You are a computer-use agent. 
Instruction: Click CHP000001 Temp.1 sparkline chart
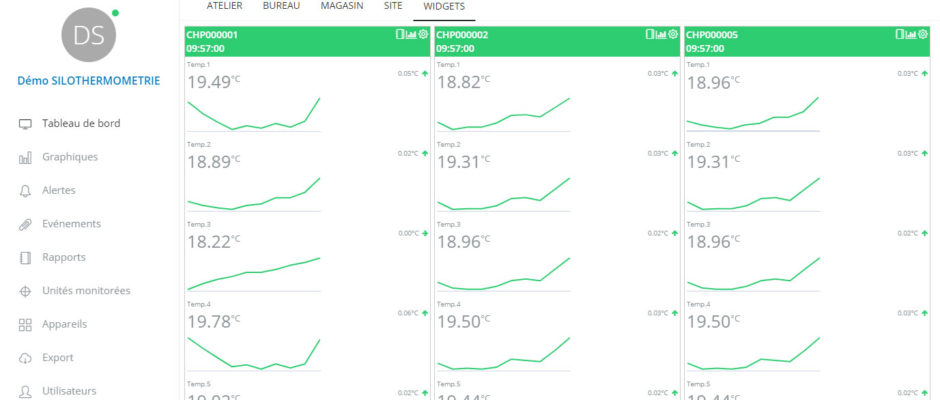pos(254,114)
